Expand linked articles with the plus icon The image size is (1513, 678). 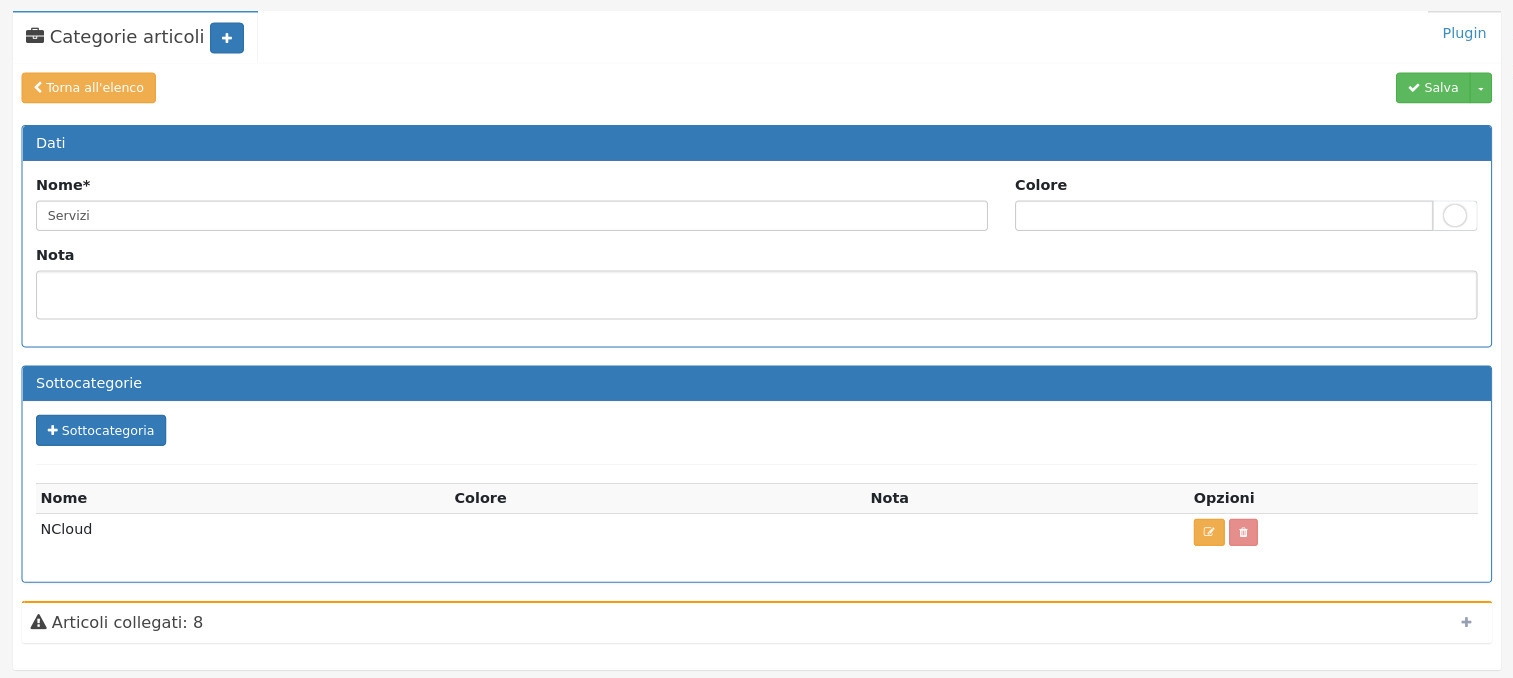coord(1466,622)
